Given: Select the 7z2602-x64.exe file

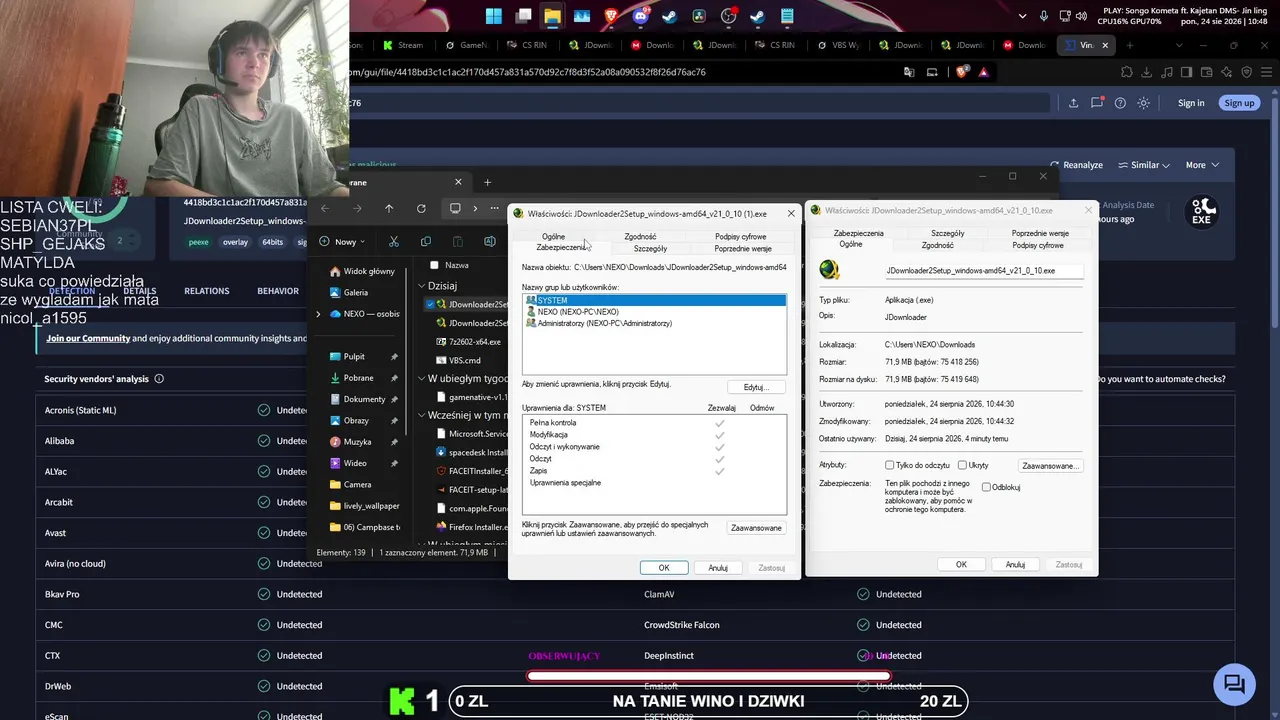Looking at the screenshot, I should (x=470, y=342).
